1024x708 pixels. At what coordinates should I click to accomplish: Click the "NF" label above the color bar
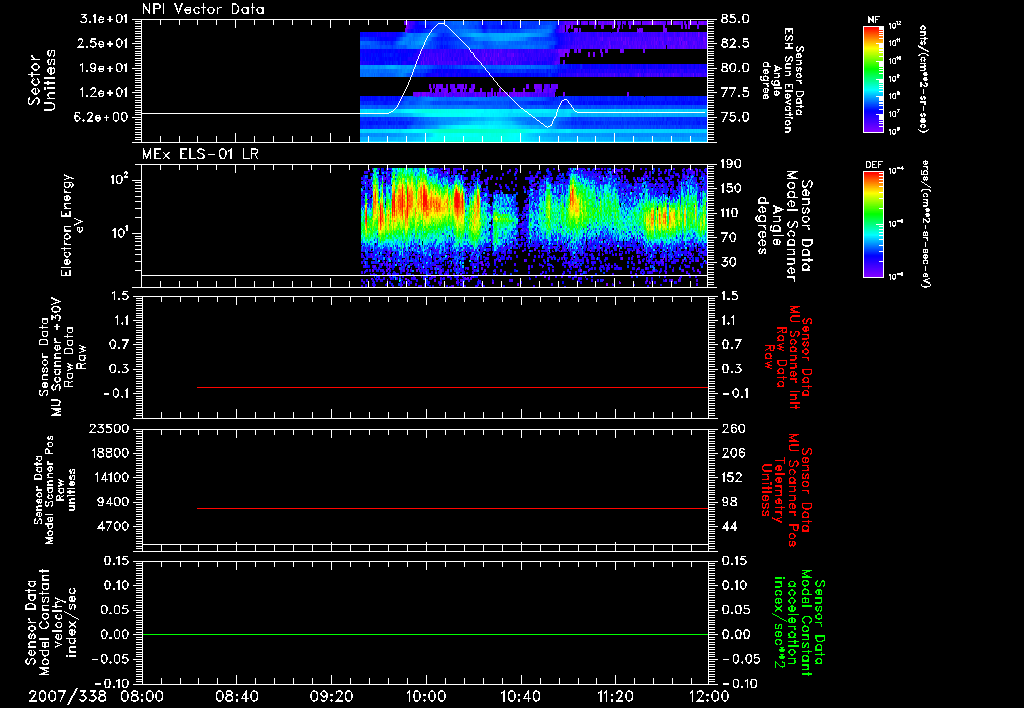point(873,20)
